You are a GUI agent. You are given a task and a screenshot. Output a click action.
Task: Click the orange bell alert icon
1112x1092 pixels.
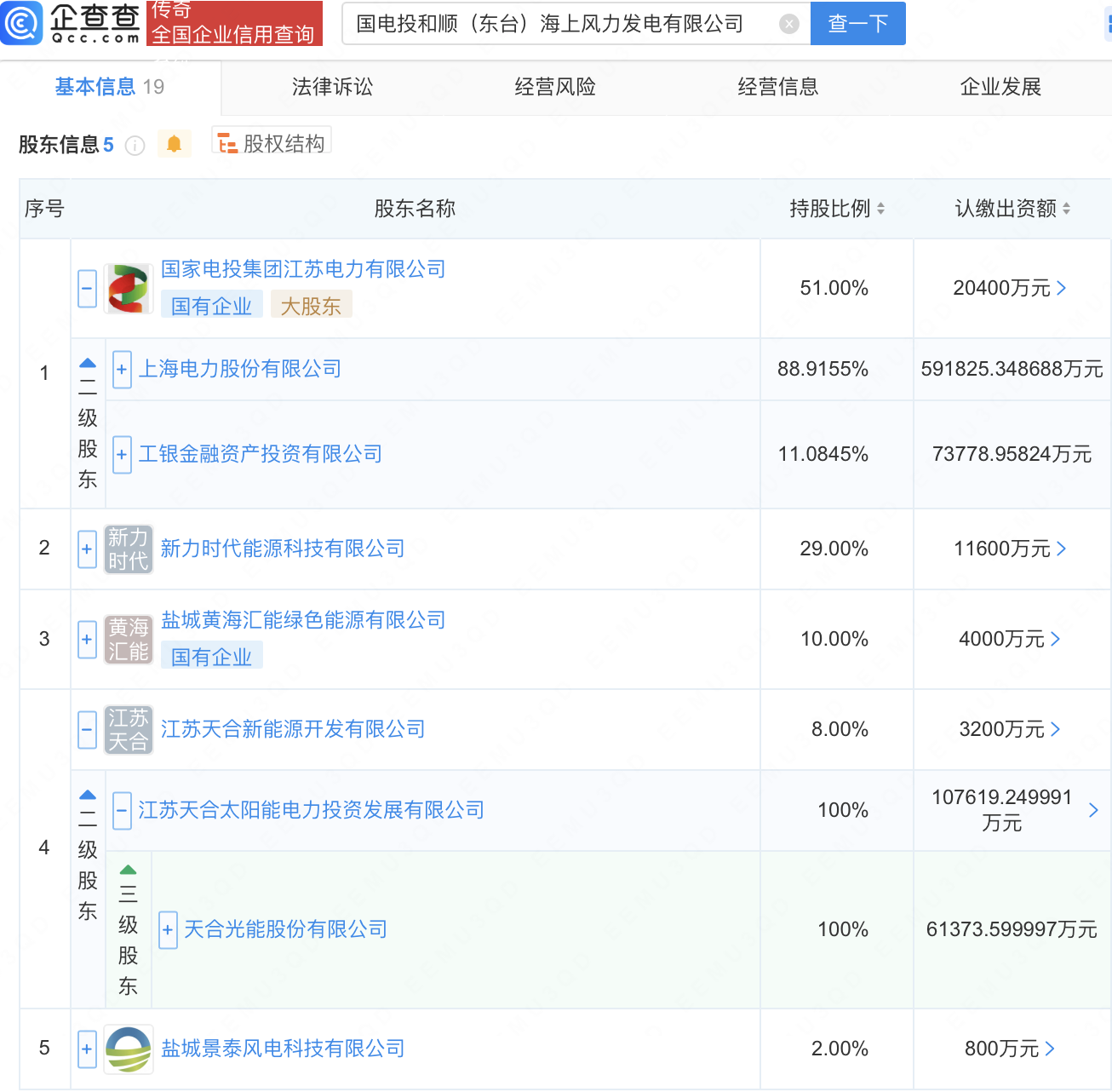tap(174, 144)
